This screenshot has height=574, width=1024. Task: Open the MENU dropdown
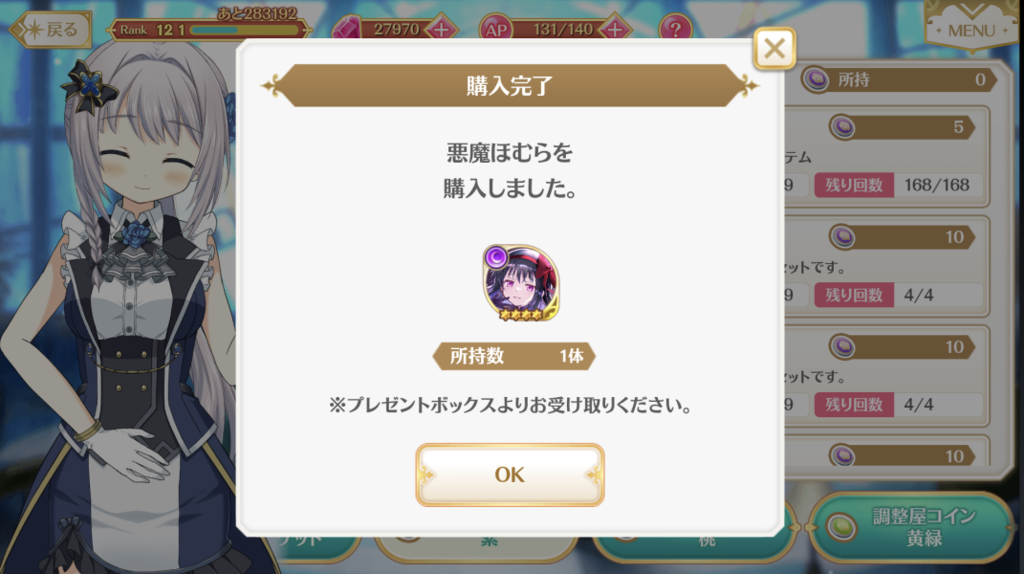point(971,26)
